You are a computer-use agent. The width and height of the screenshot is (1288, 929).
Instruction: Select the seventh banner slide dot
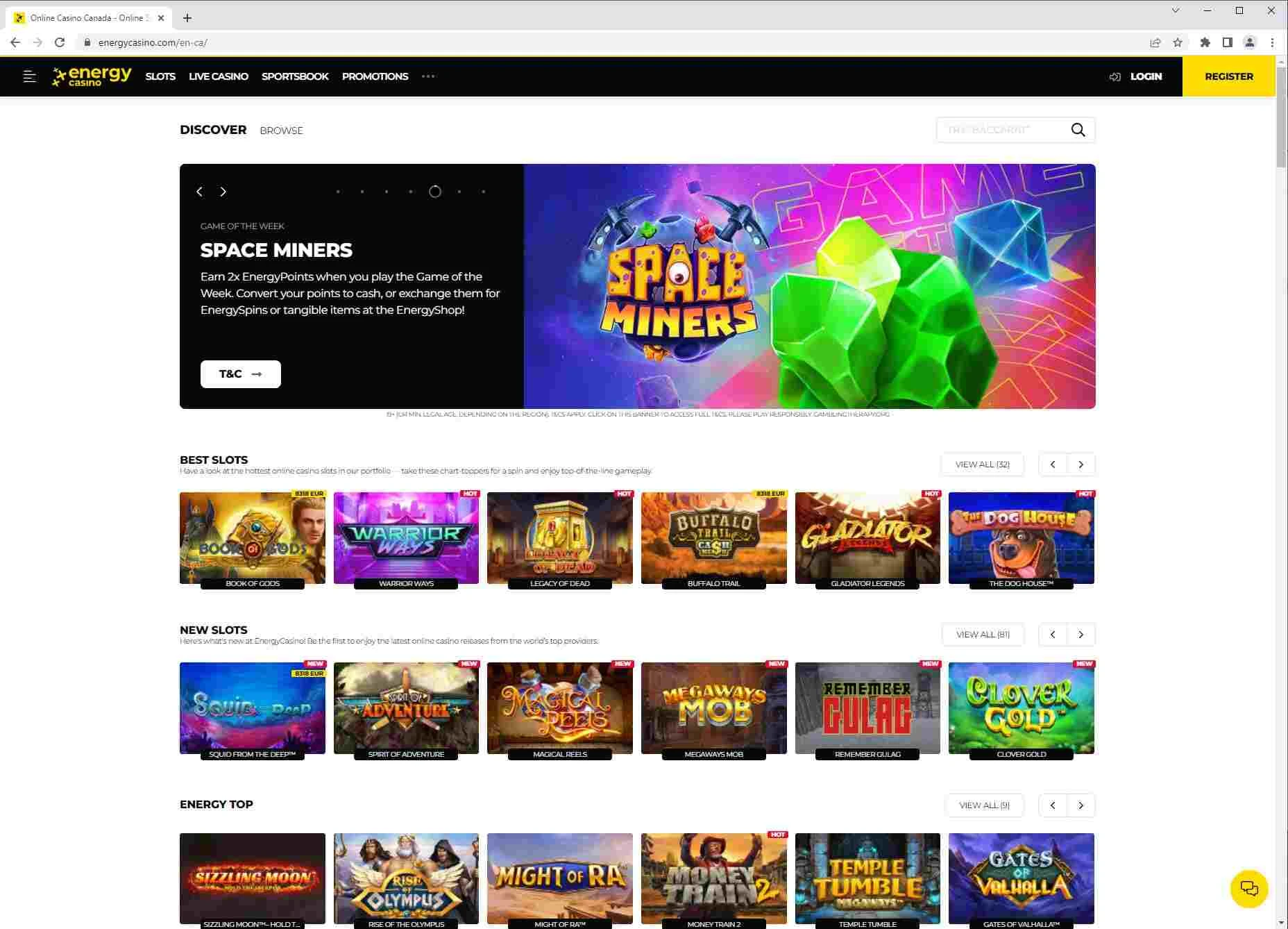click(484, 192)
